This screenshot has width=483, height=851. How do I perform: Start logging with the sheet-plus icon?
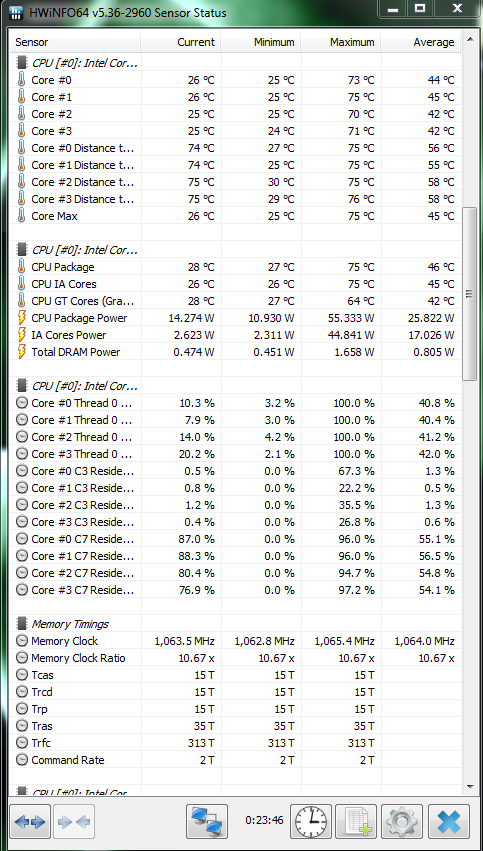[x=355, y=822]
